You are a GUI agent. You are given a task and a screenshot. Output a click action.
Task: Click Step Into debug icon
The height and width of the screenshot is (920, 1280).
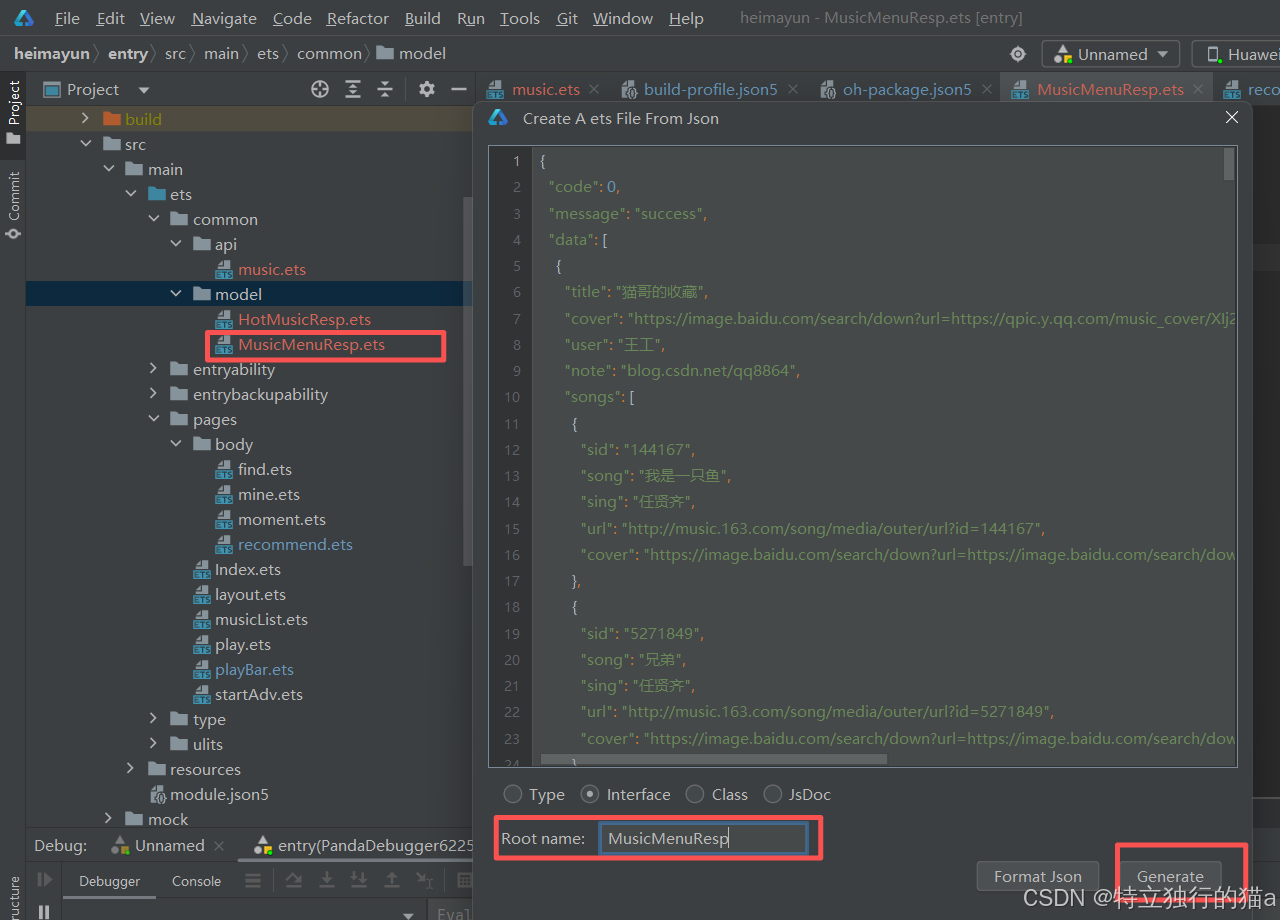pos(327,880)
